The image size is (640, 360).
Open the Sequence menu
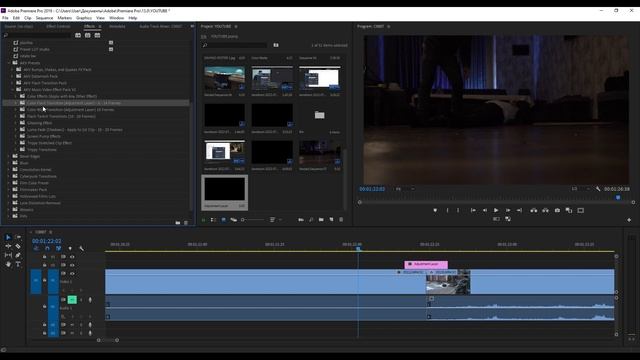[x=44, y=18]
